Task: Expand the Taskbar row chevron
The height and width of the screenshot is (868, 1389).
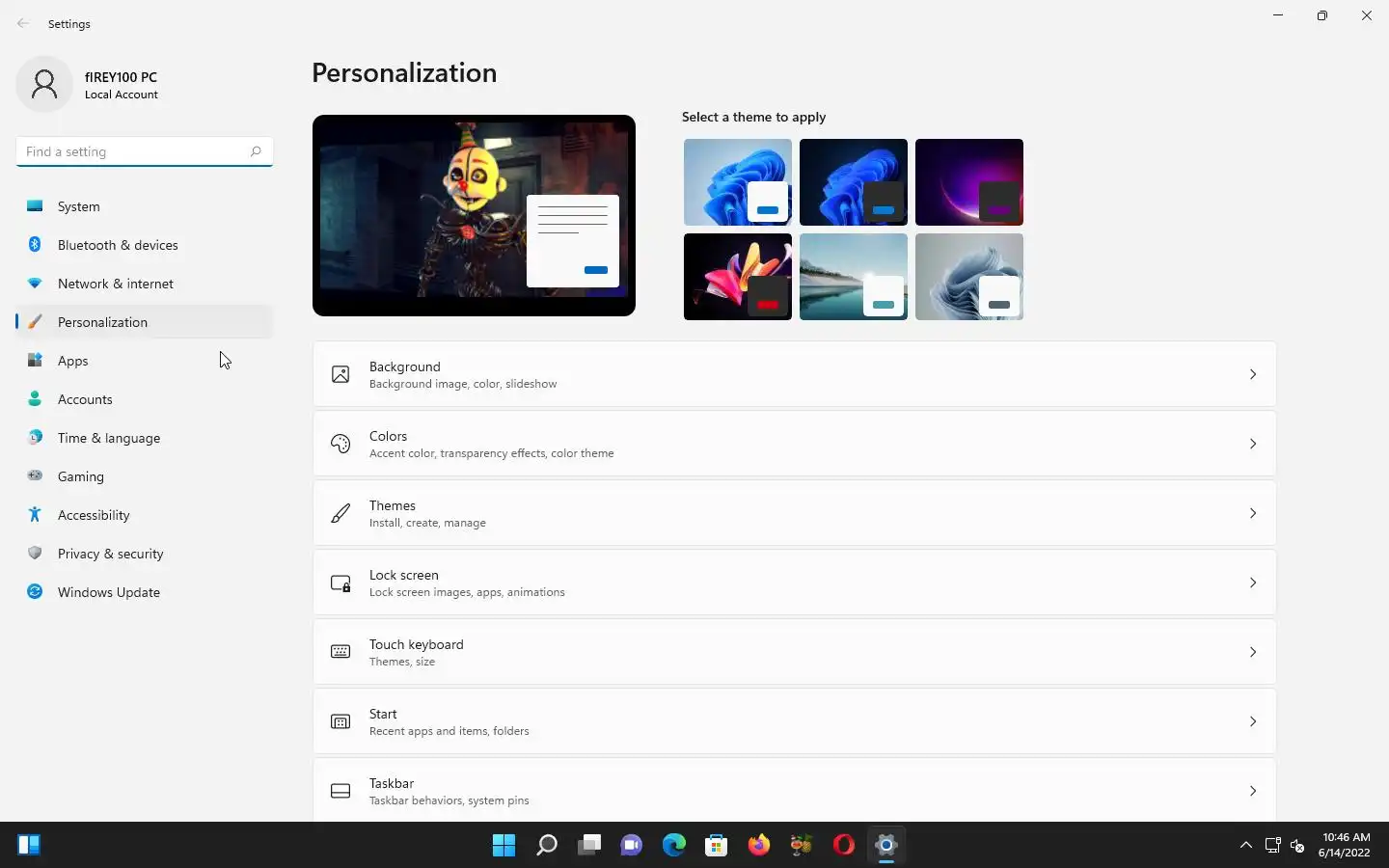Action: (1253, 791)
